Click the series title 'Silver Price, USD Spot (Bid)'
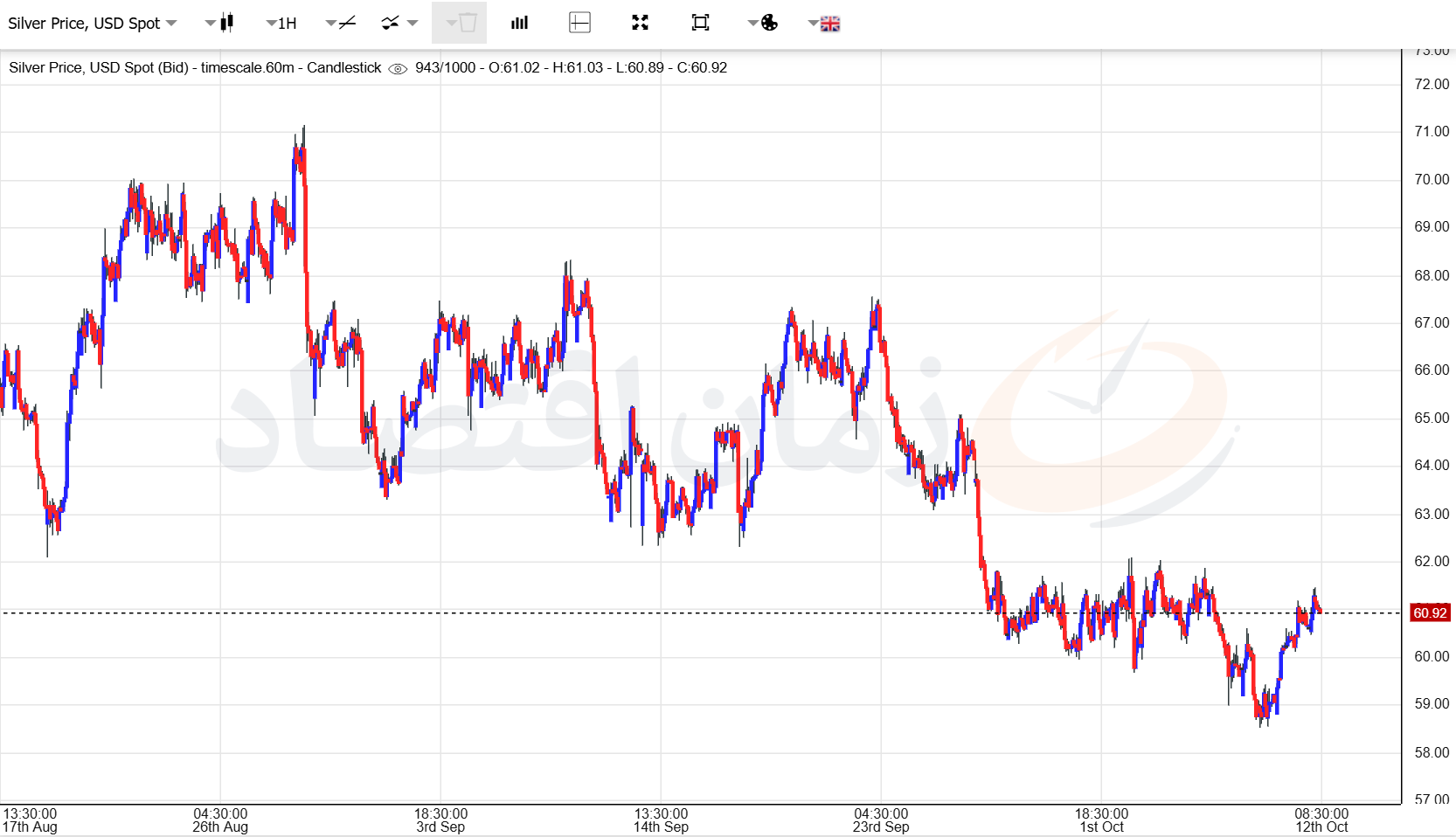 (x=99, y=67)
